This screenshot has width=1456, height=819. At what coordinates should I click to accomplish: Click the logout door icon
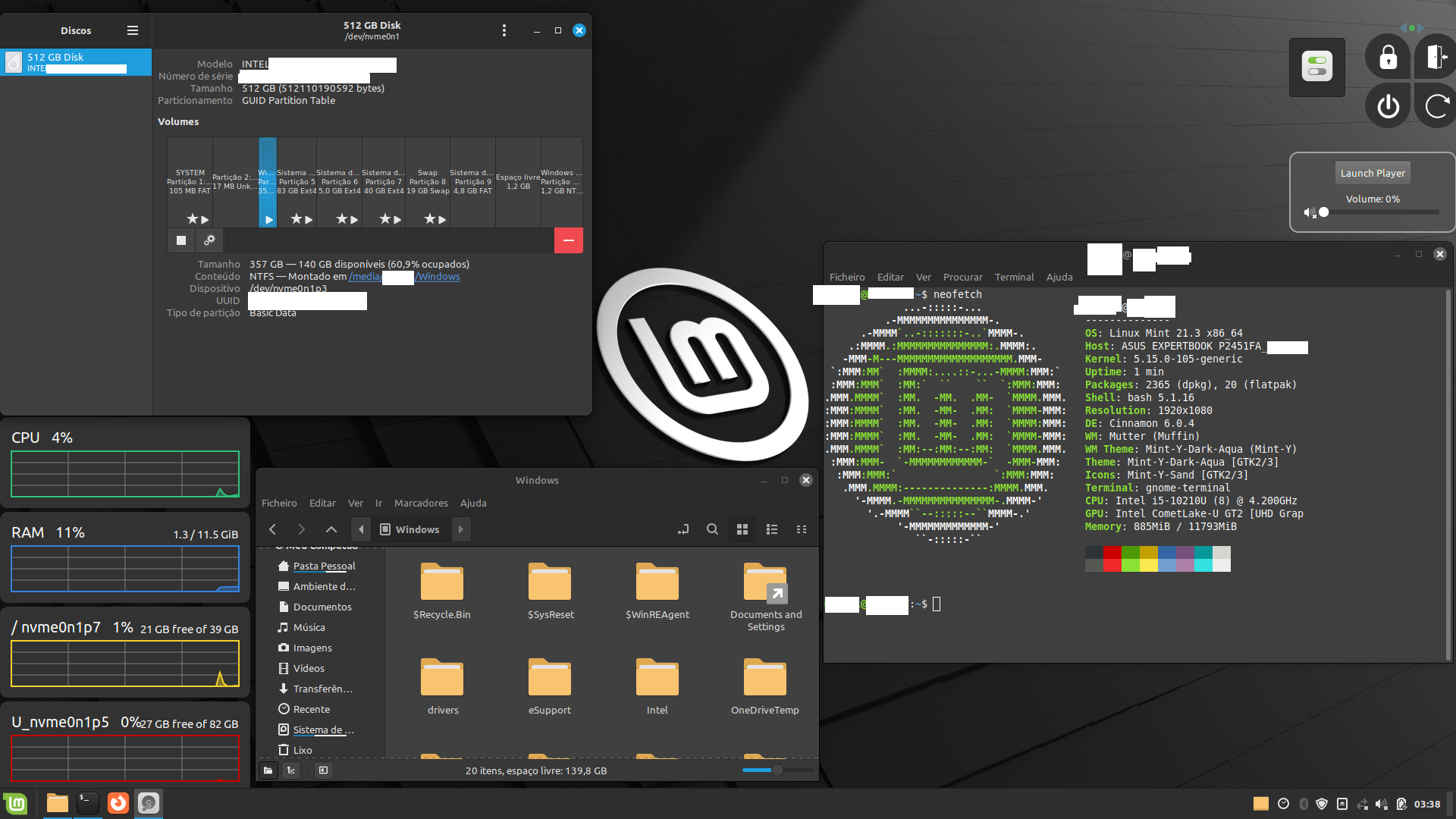coord(1436,58)
